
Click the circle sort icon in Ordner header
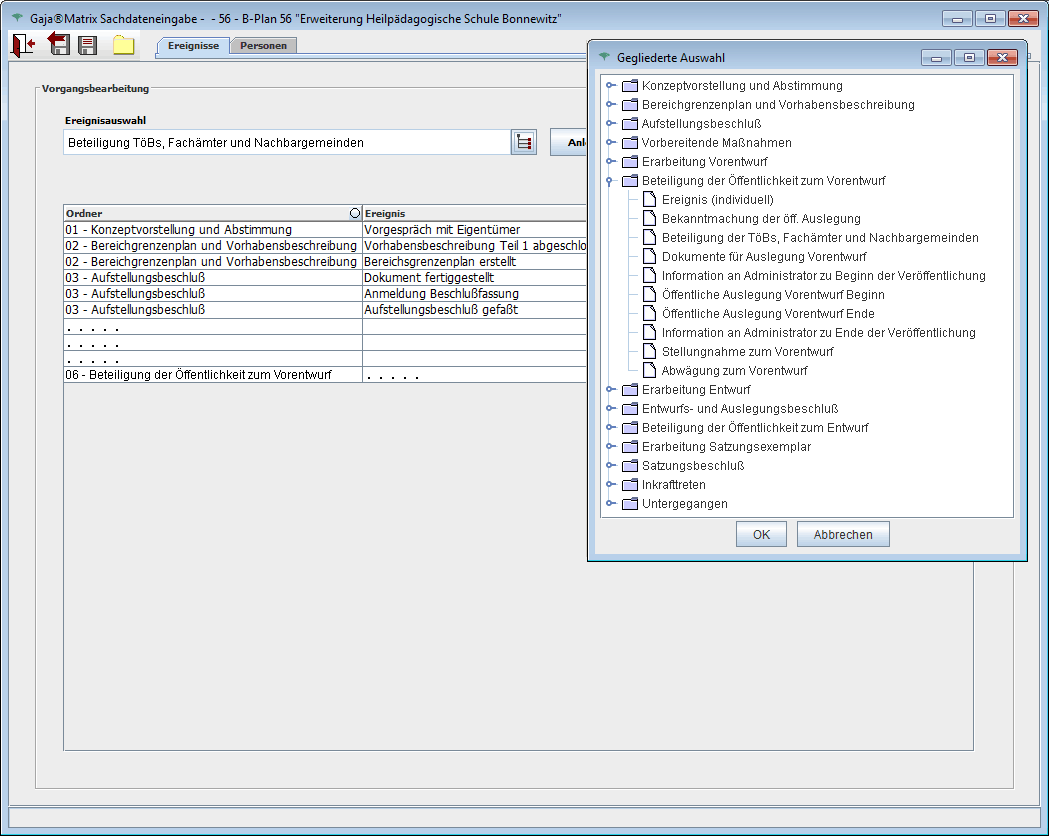(354, 213)
